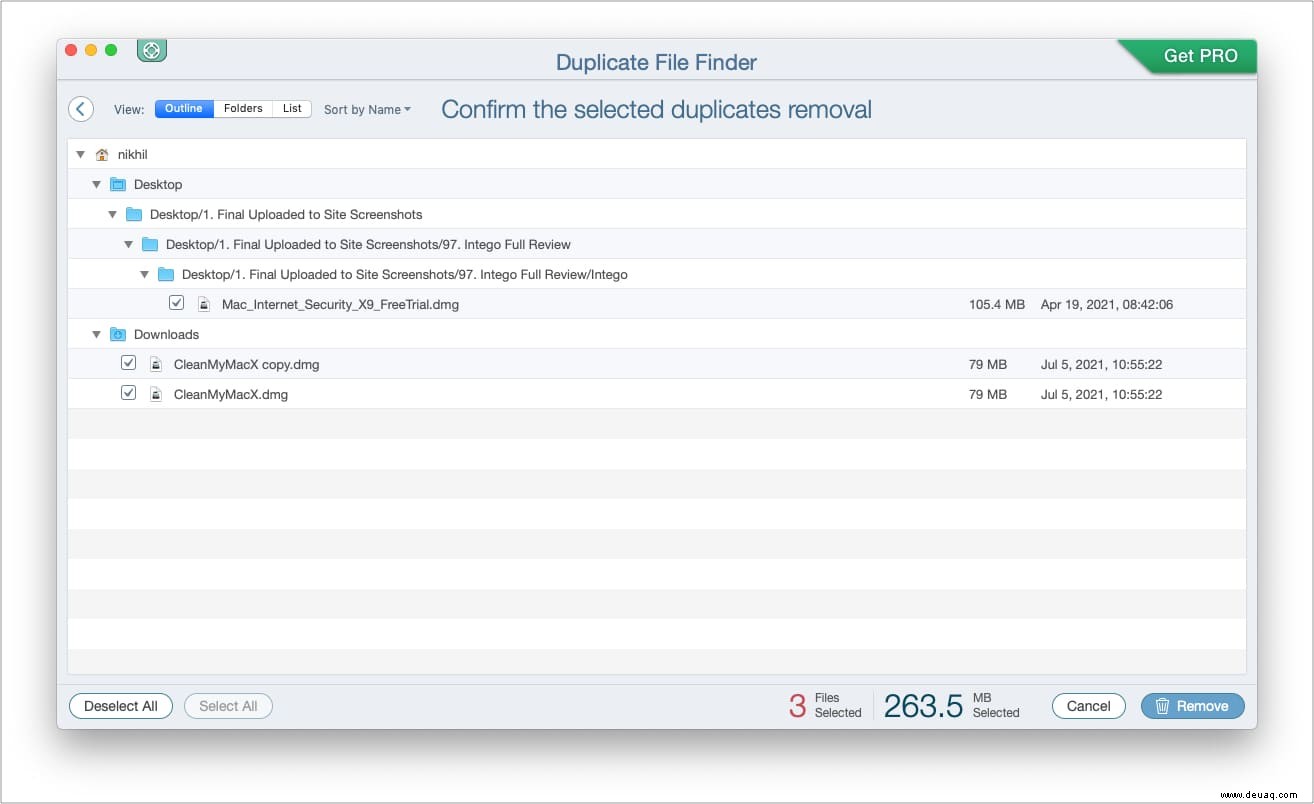Collapse Final Uploaded to Site Screenshots node
The image size is (1314, 804).
coord(113,215)
